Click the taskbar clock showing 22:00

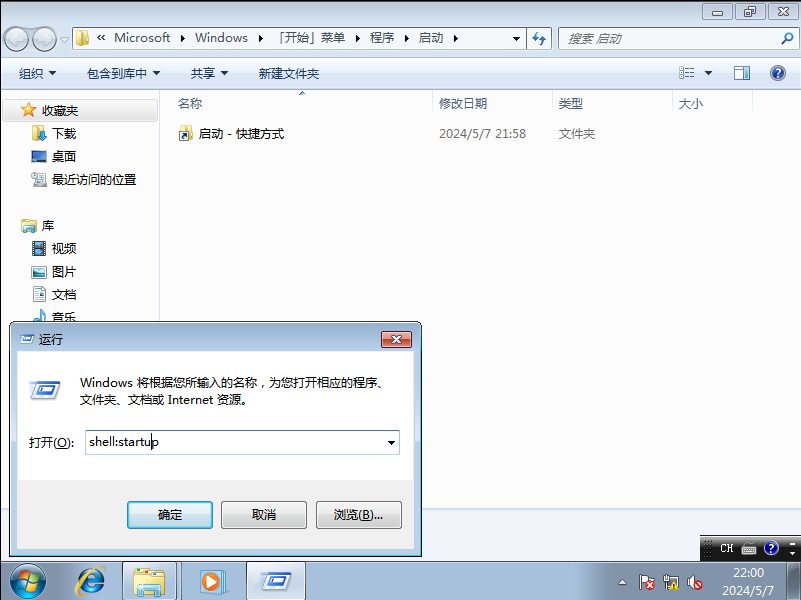[x=748, y=573]
